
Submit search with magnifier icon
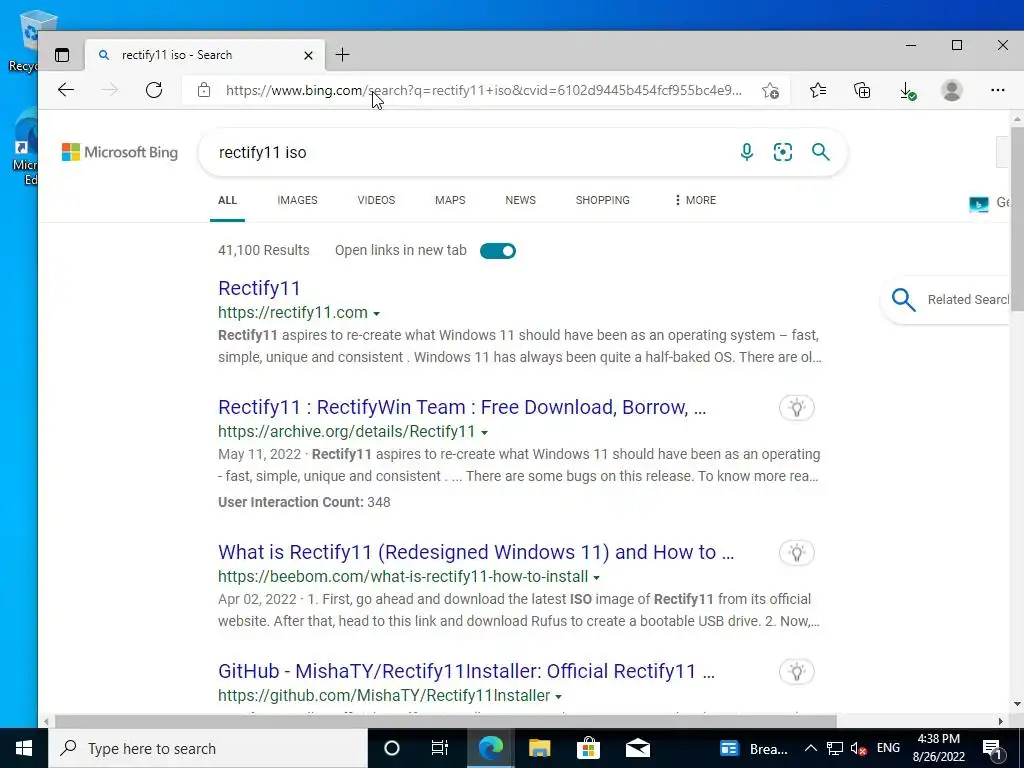click(820, 152)
